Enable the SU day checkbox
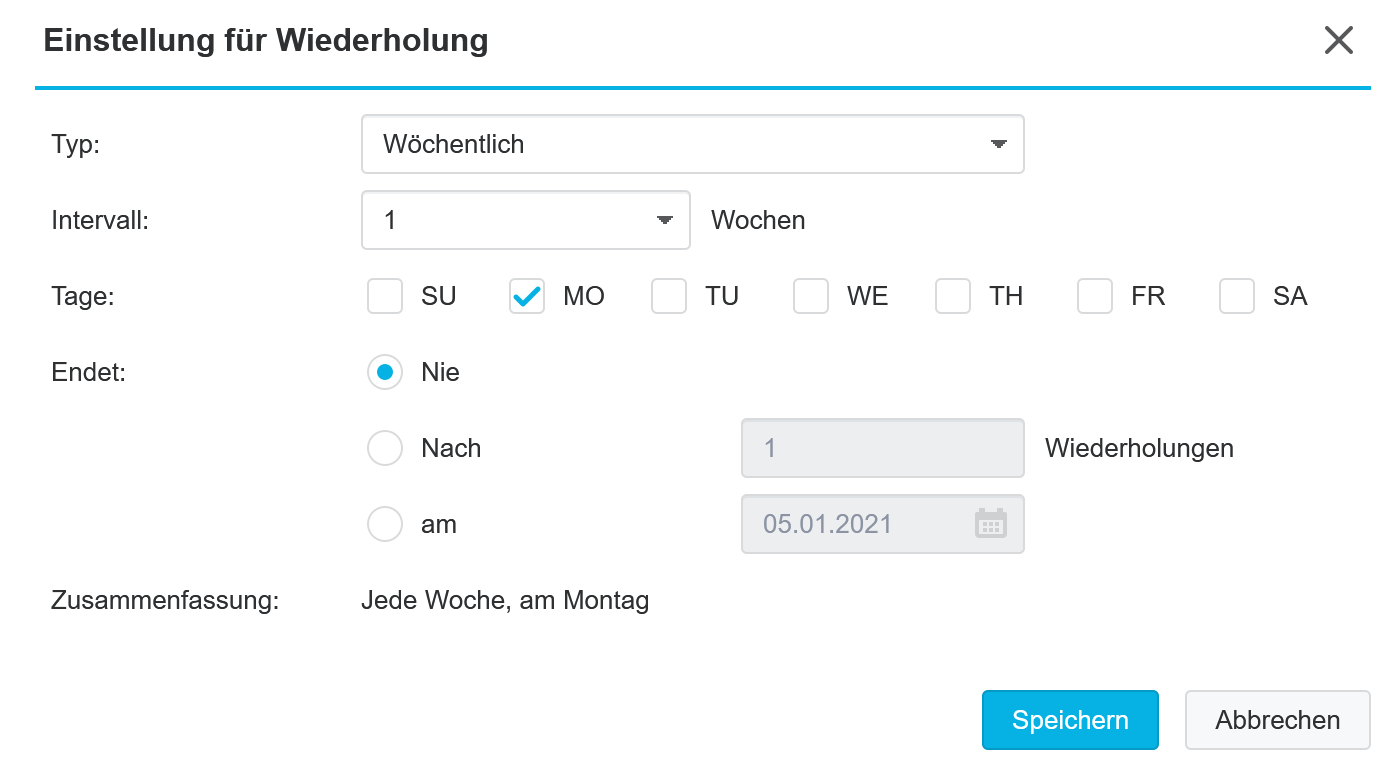Image resolution: width=1399 pixels, height=770 pixels. 385,296
